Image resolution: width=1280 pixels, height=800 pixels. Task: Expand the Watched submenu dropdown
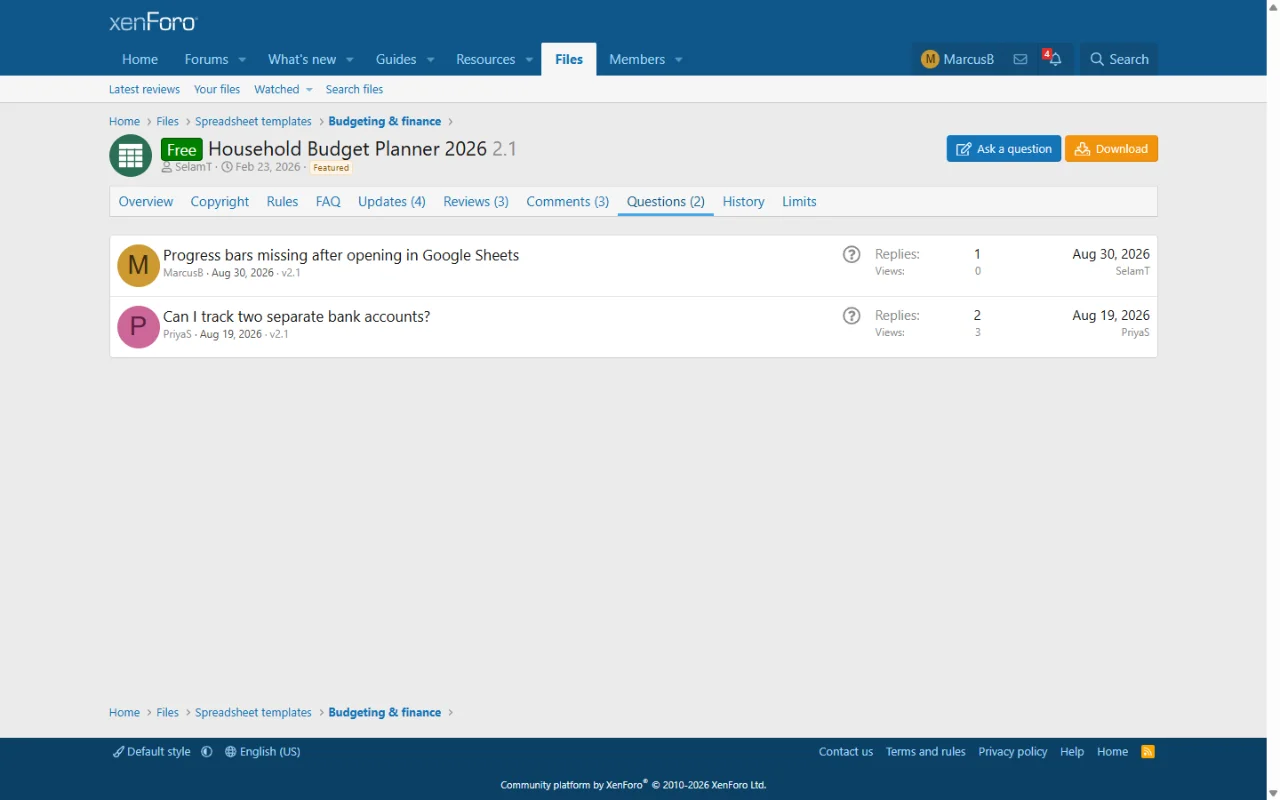(309, 90)
